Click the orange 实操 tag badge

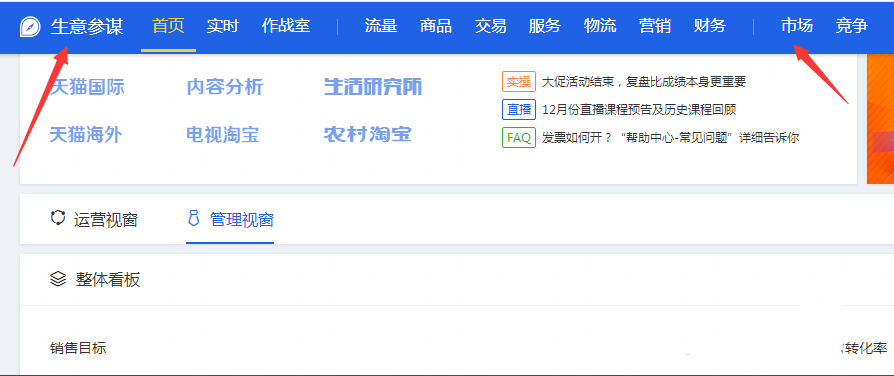519,82
